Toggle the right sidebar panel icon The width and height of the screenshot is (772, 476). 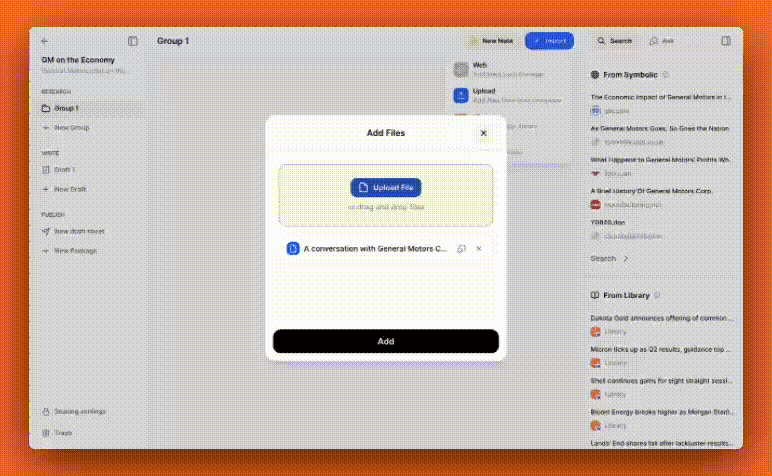726,41
